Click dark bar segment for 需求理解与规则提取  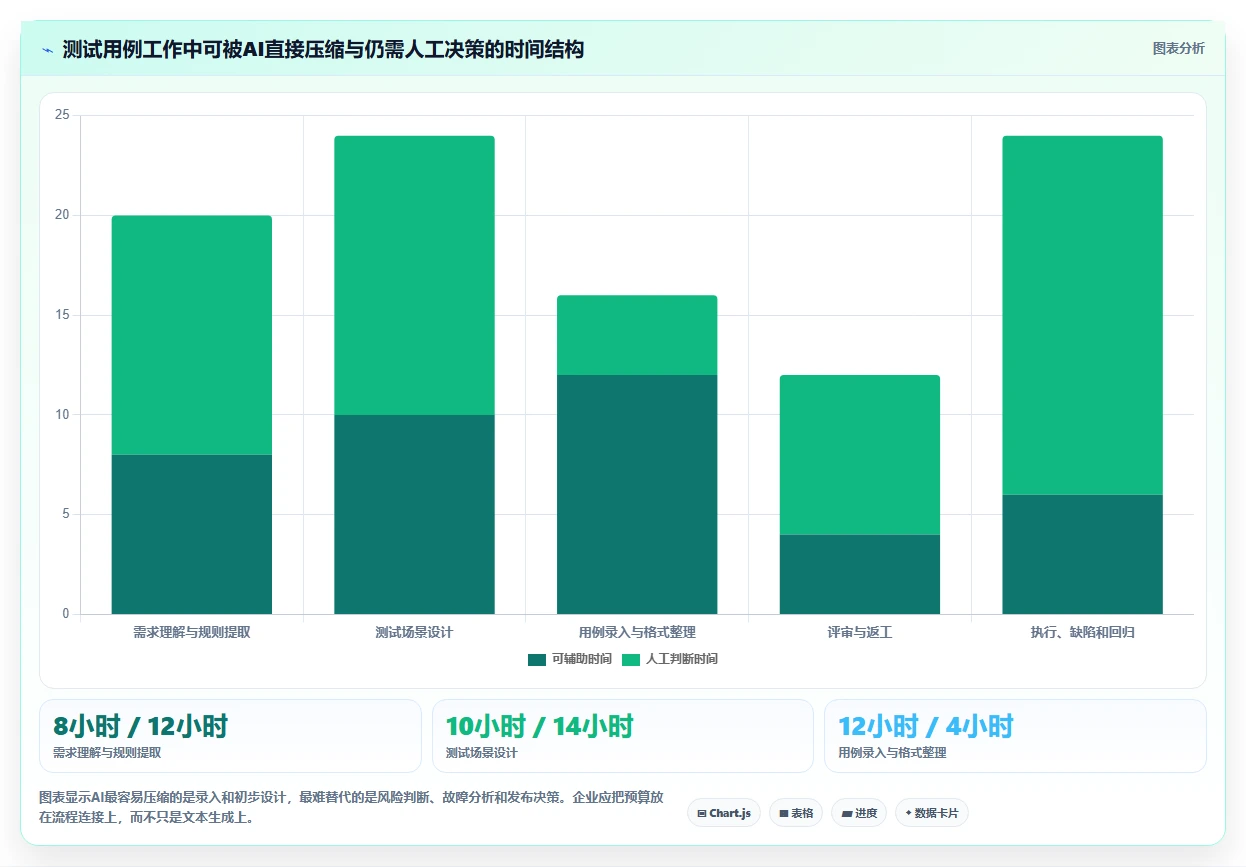(x=192, y=534)
